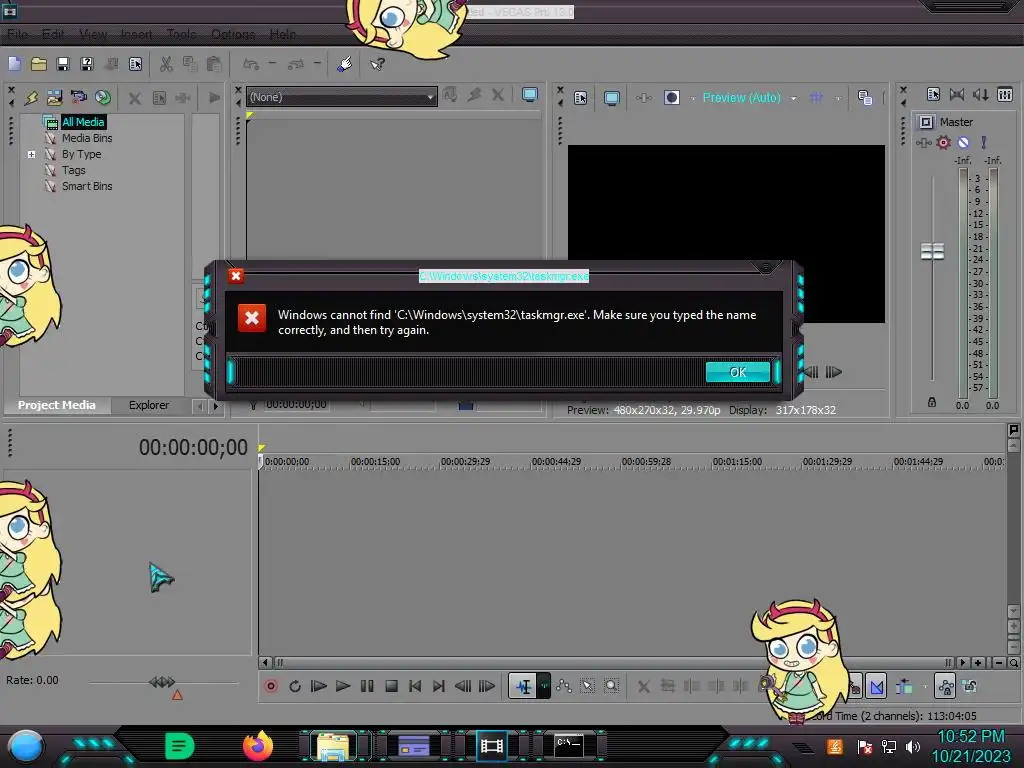Toggle Downmix Output in Master Bus
This screenshot has height=768, width=1024.
pyautogui.click(x=957, y=95)
